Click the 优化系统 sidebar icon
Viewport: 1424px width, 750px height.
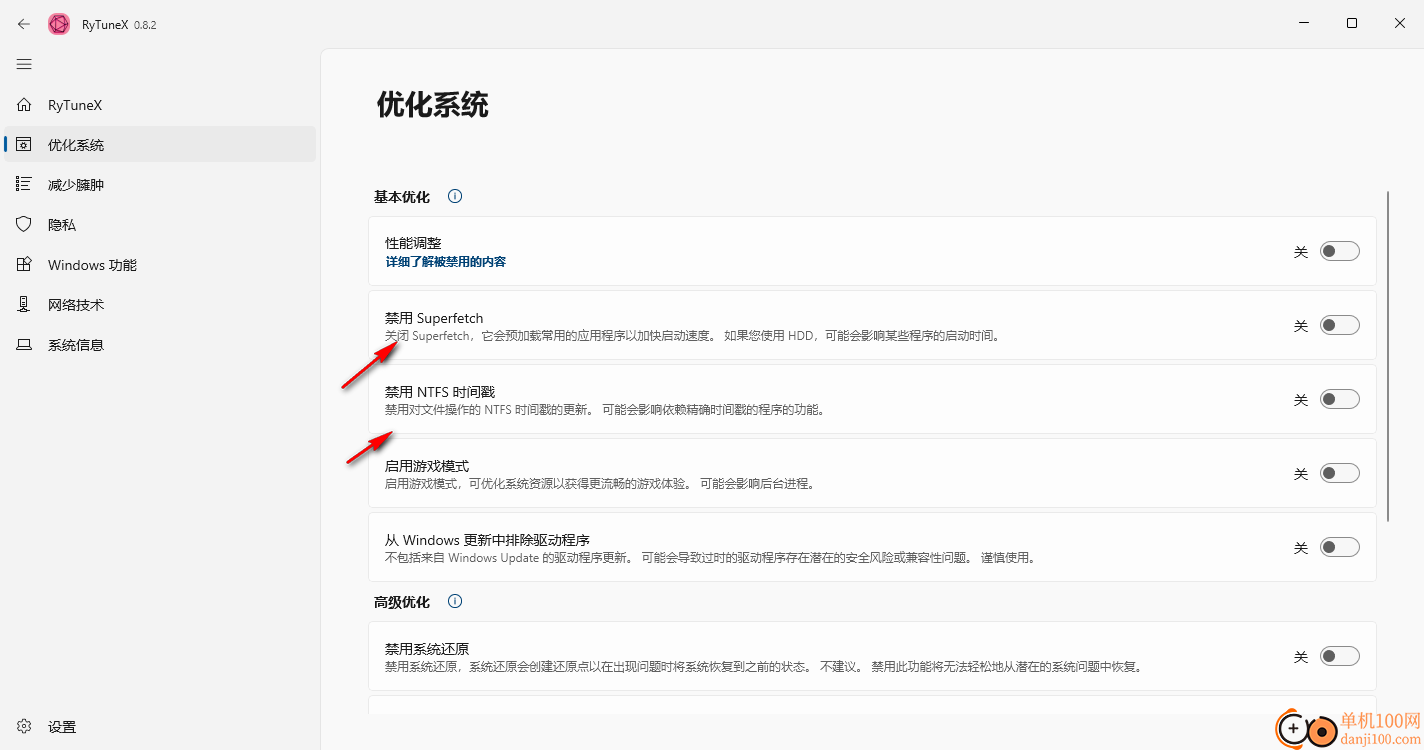24,145
